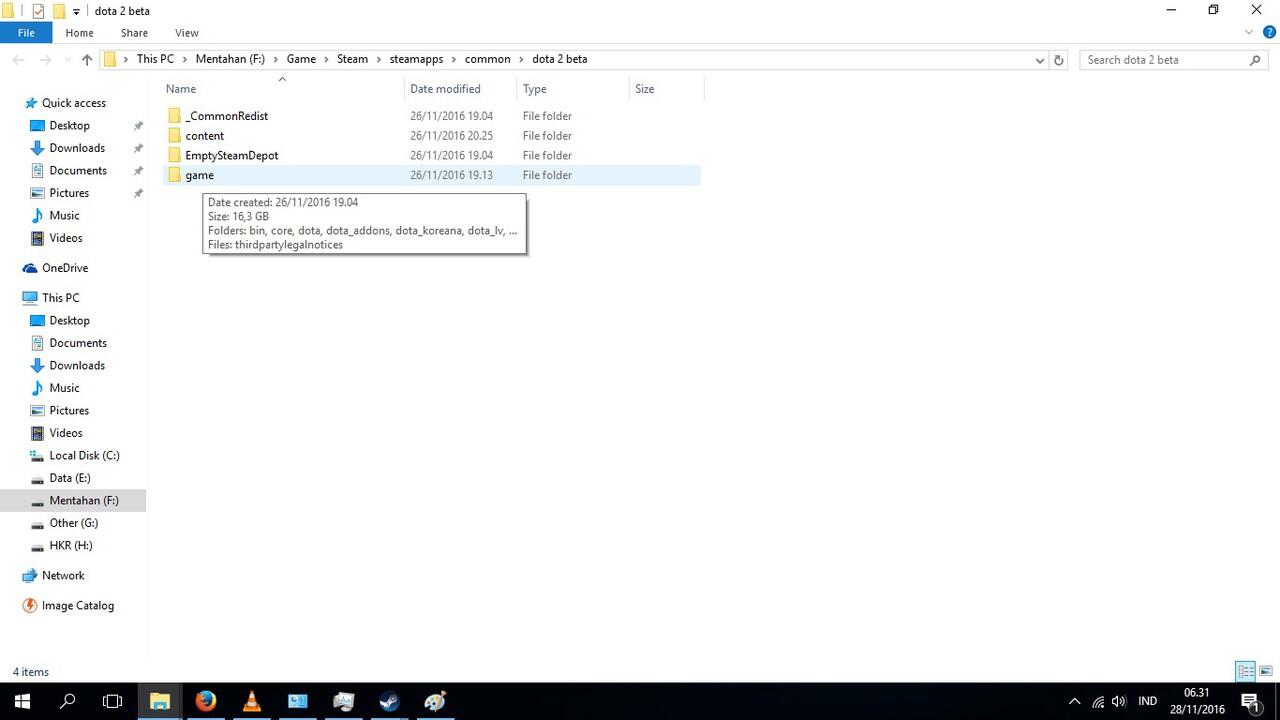Open pinned Pictures under Quick access

tap(69, 193)
